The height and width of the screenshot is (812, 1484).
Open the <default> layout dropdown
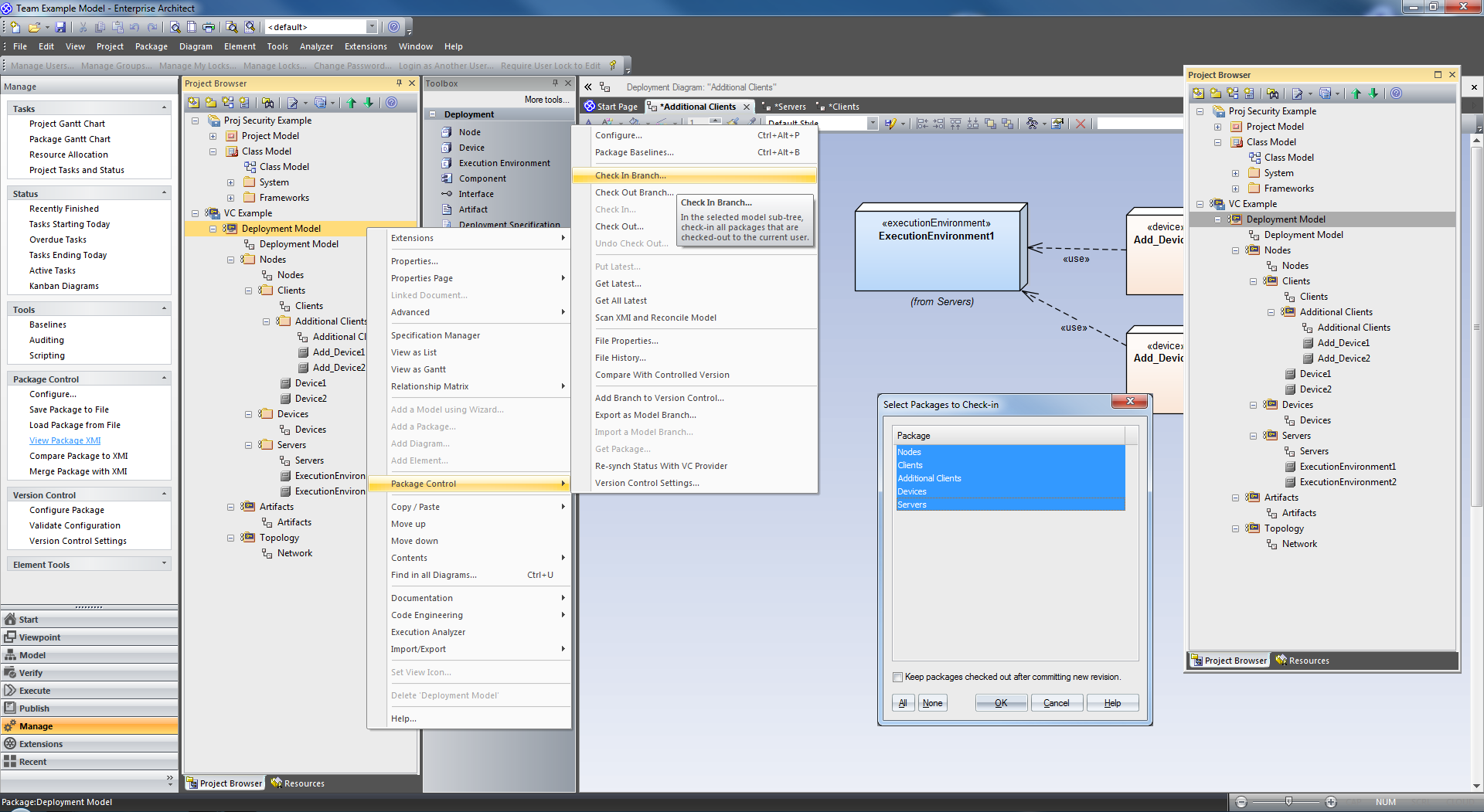coord(372,27)
